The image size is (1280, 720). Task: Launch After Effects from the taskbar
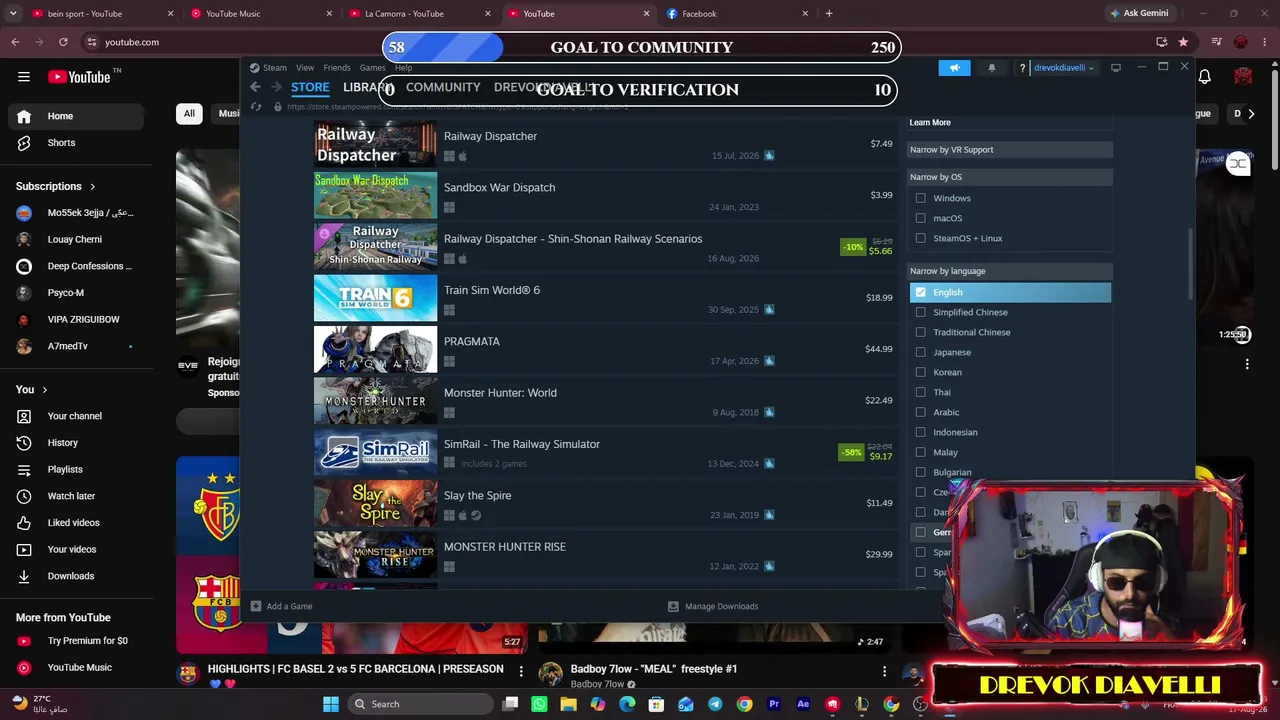pyautogui.click(x=803, y=704)
